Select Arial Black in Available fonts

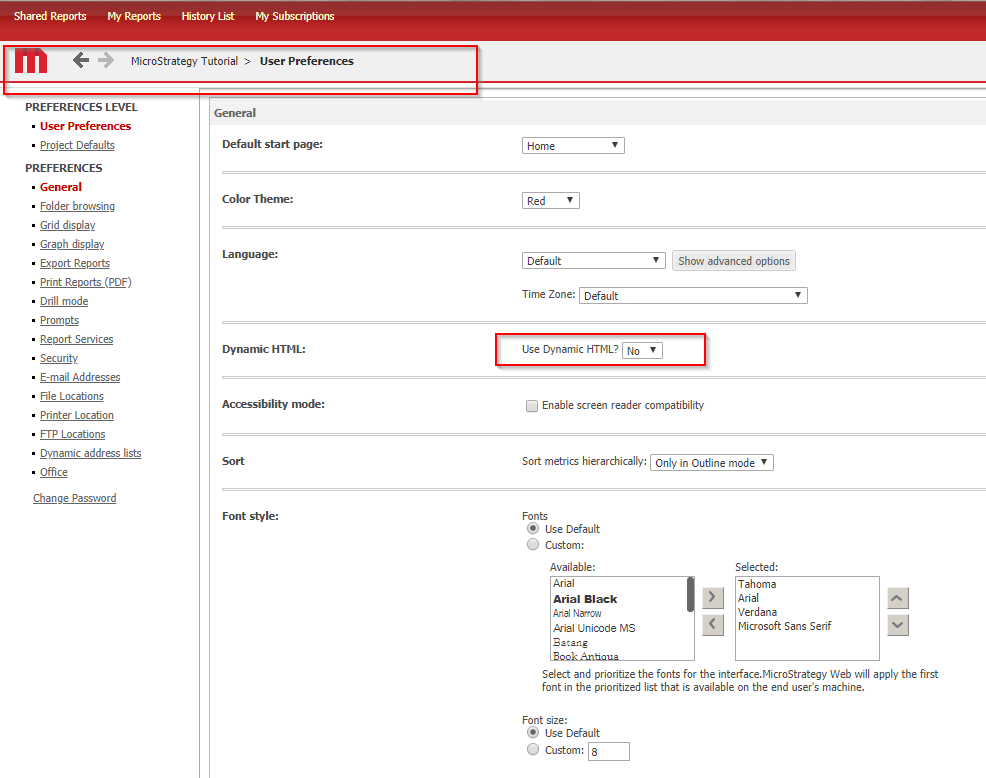pos(585,599)
